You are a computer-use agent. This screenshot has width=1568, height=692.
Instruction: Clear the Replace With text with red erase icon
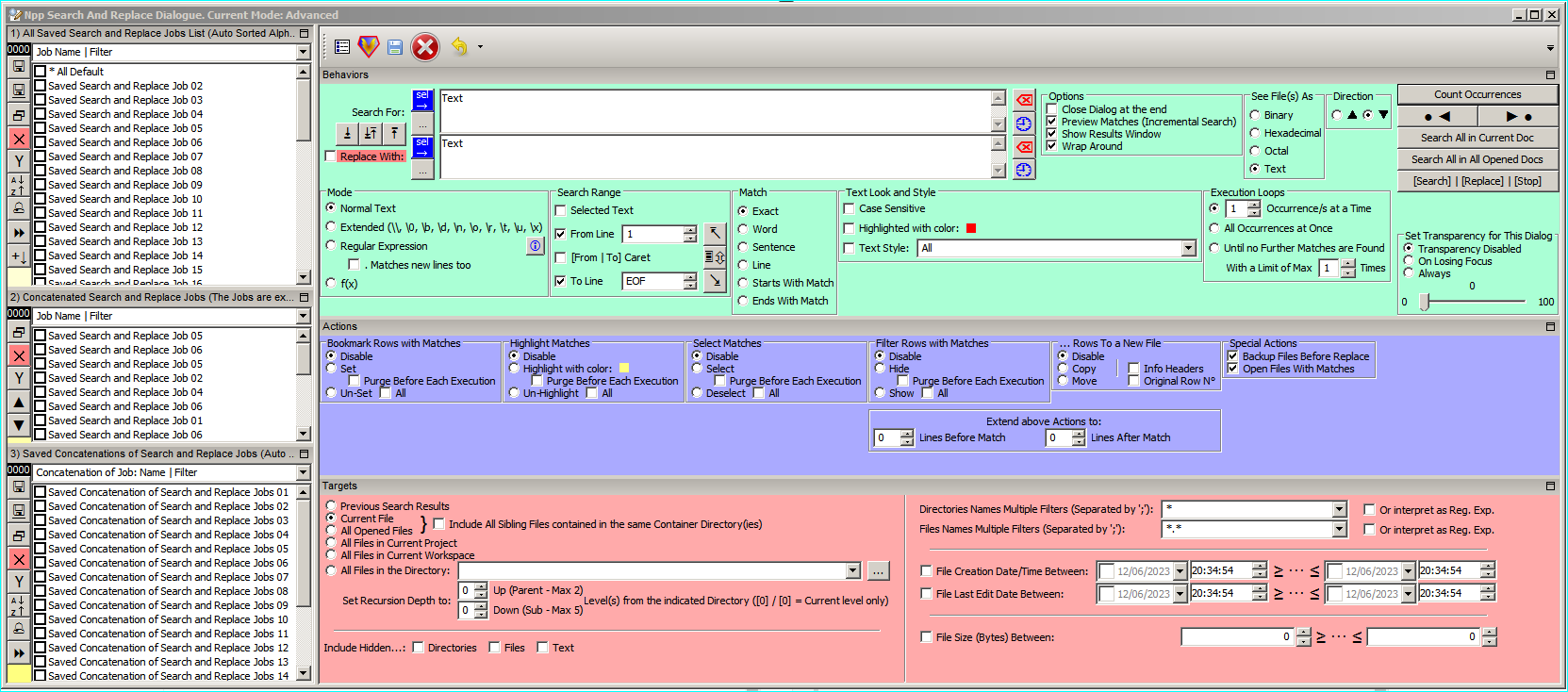click(1024, 147)
